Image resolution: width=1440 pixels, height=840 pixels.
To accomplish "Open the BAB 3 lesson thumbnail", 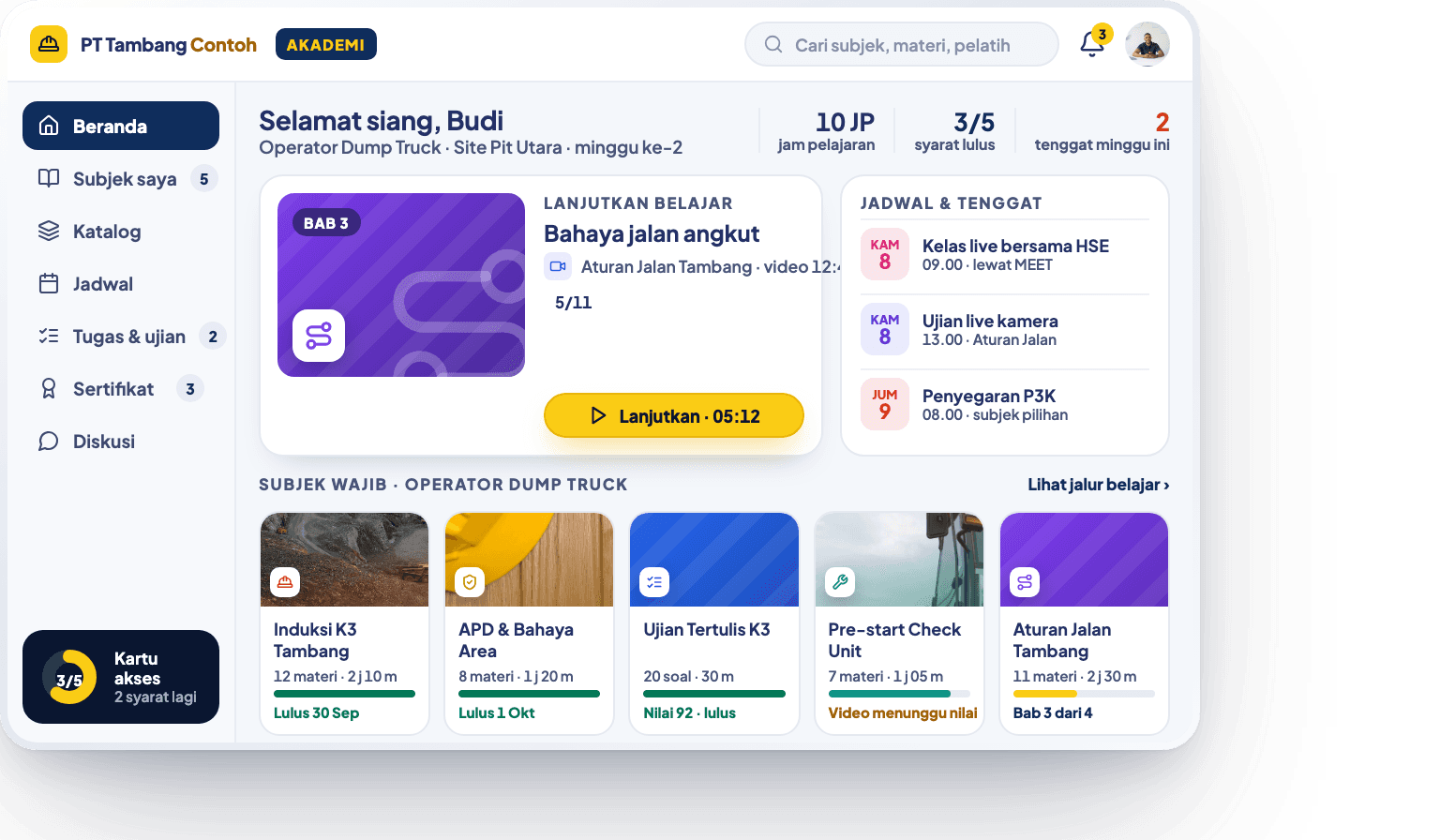I will click(x=401, y=285).
